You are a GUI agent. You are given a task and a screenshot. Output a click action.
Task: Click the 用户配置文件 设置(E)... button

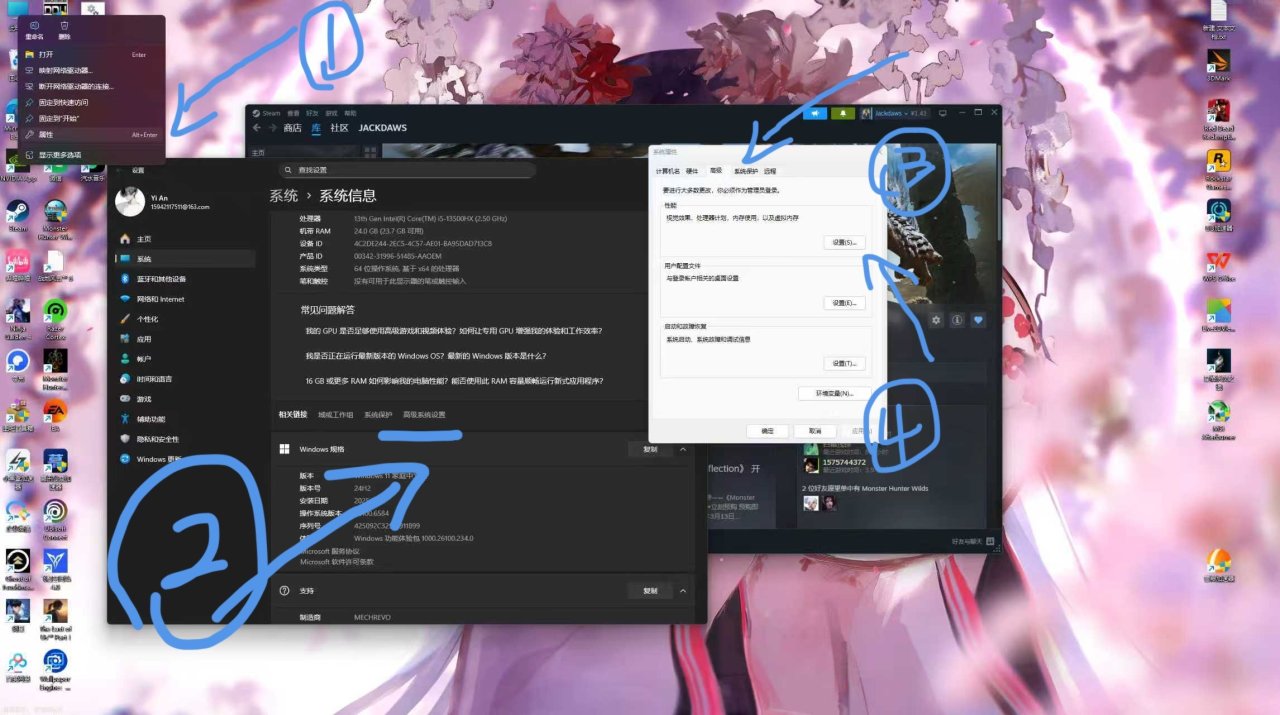[844, 303]
